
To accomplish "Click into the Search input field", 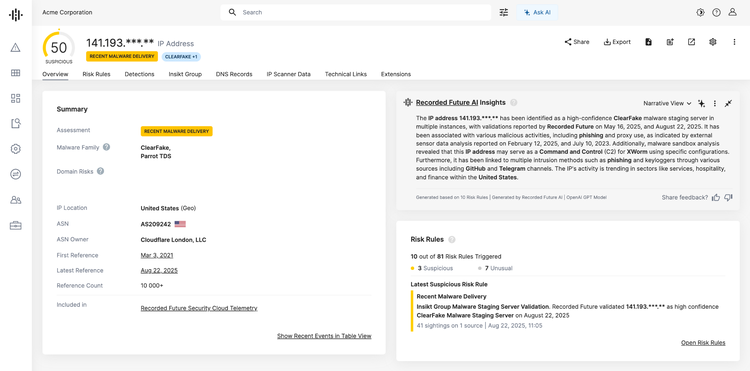I will tap(355, 12).
